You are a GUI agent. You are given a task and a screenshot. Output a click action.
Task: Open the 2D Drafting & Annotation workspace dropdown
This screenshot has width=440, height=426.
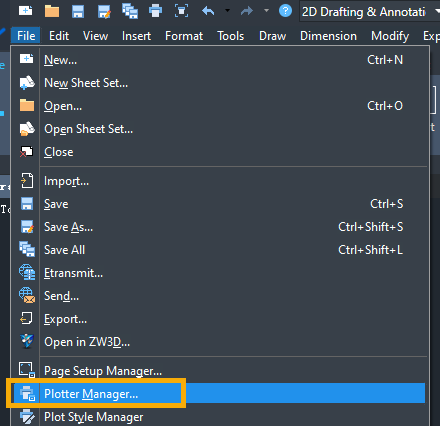(x=370, y=12)
